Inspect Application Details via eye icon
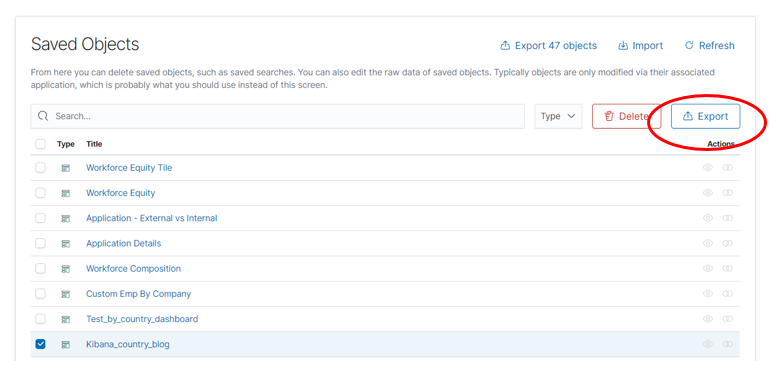This screenshot has height=372, width=776. pyautogui.click(x=708, y=243)
